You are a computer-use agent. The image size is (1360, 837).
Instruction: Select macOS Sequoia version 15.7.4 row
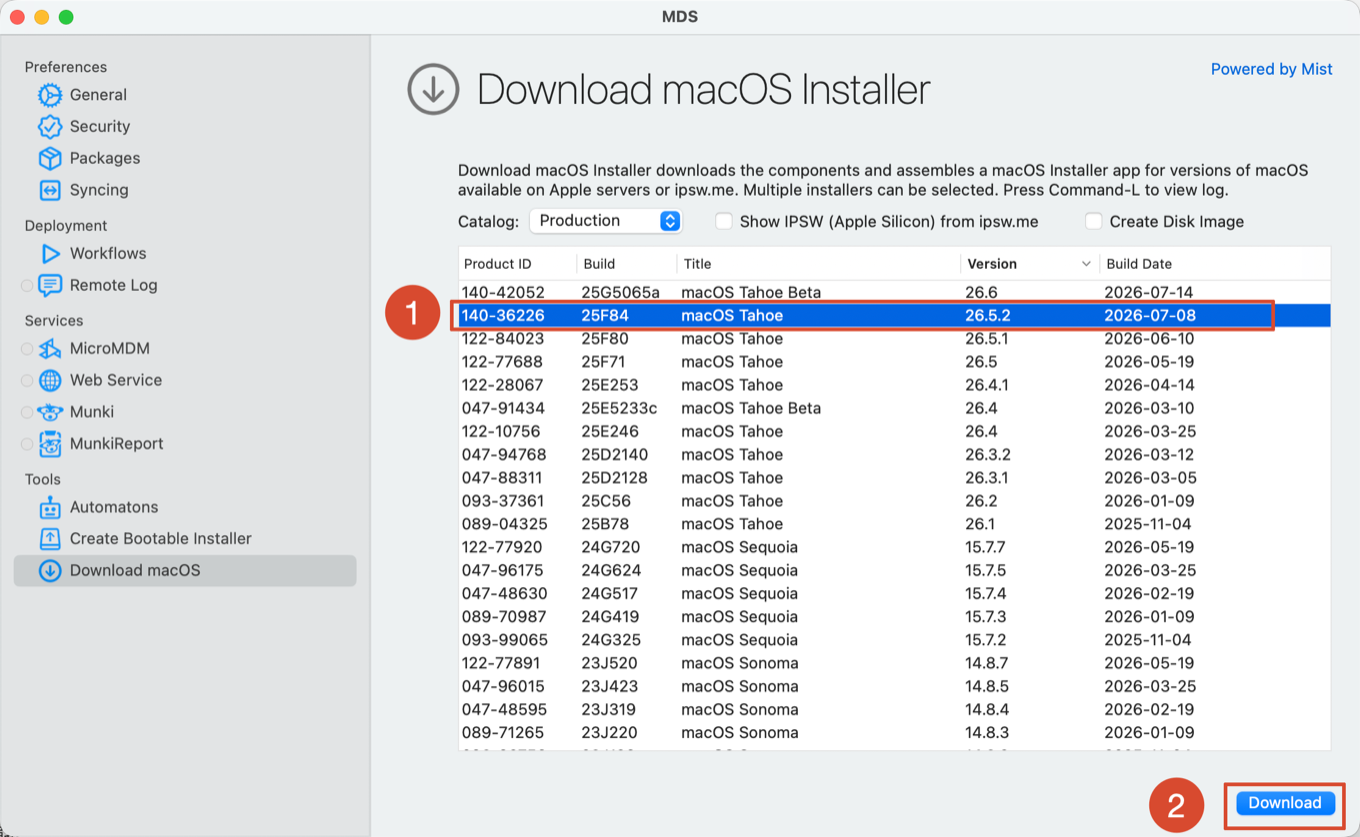click(895, 594)
